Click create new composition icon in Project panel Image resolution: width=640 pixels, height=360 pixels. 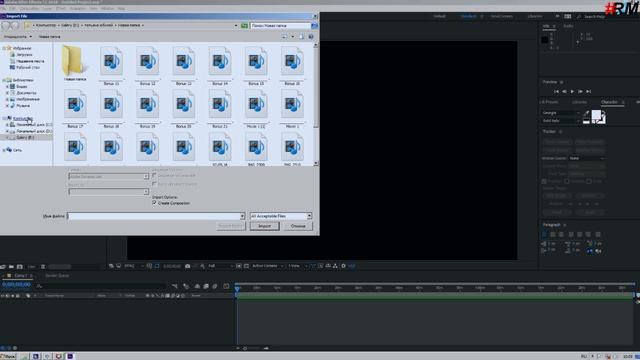tap(20, 267)
